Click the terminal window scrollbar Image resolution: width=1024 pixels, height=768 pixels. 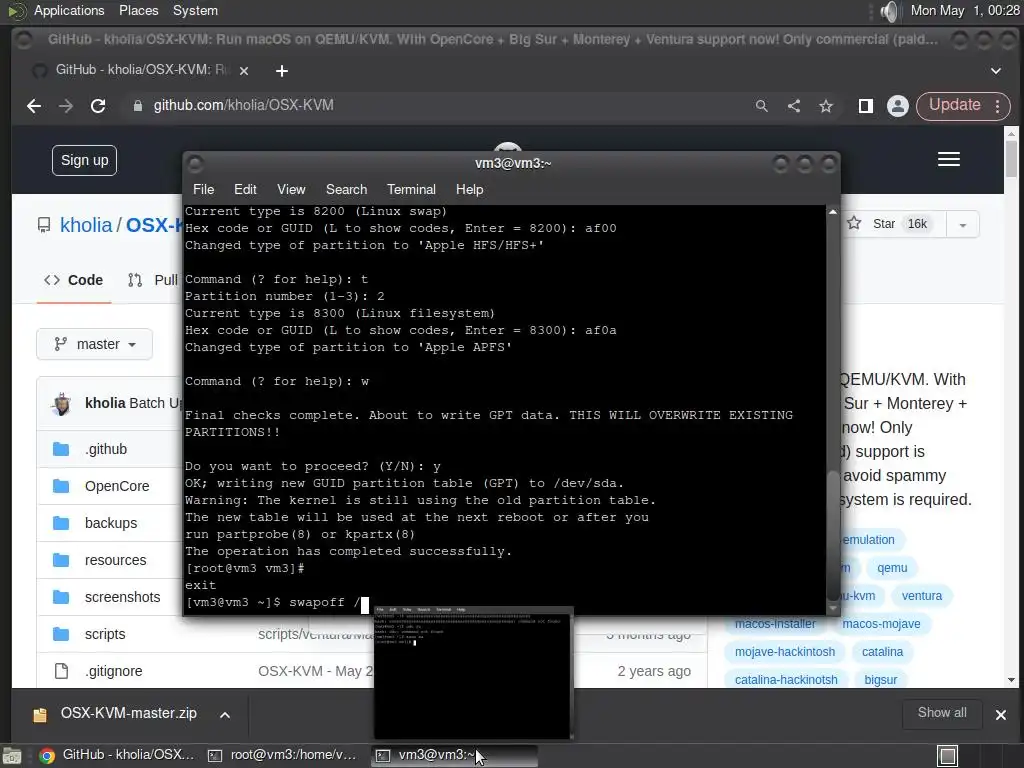(x=833, y=536)
